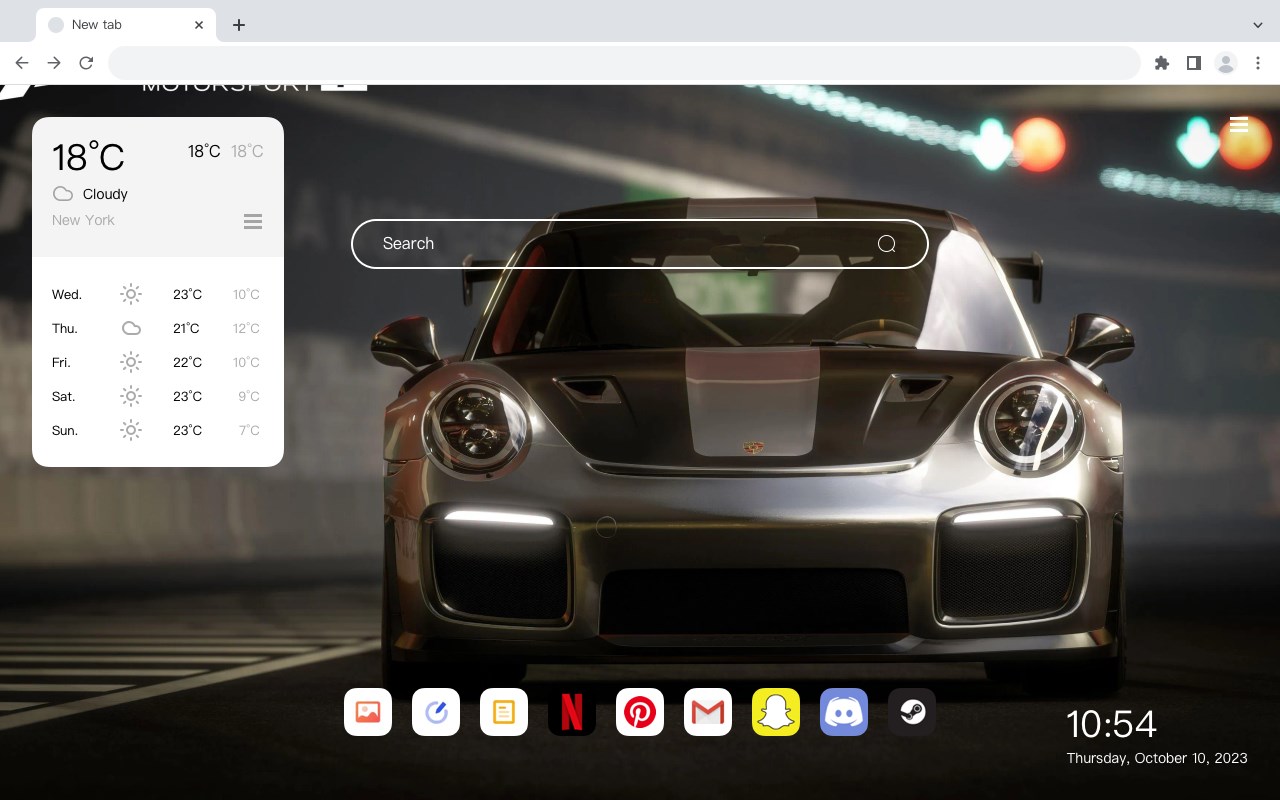Image resolution: width=1280 pixels, height=800 pixels.
Task: Select the "Fri." forecast day label
Action: coord(61,362)
